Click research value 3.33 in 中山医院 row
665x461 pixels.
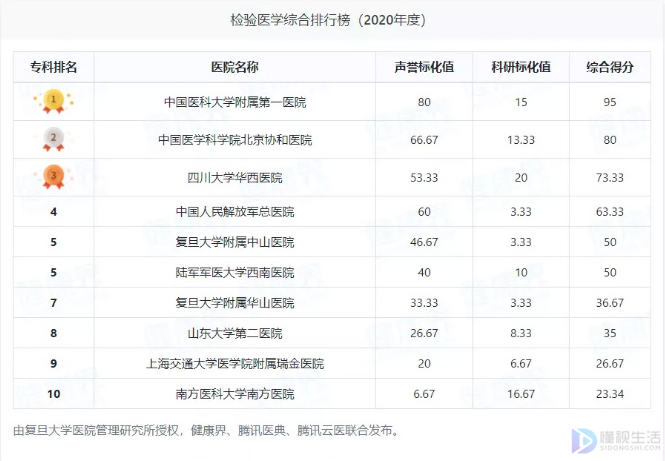pyautogui.click(x=521, y=242)
